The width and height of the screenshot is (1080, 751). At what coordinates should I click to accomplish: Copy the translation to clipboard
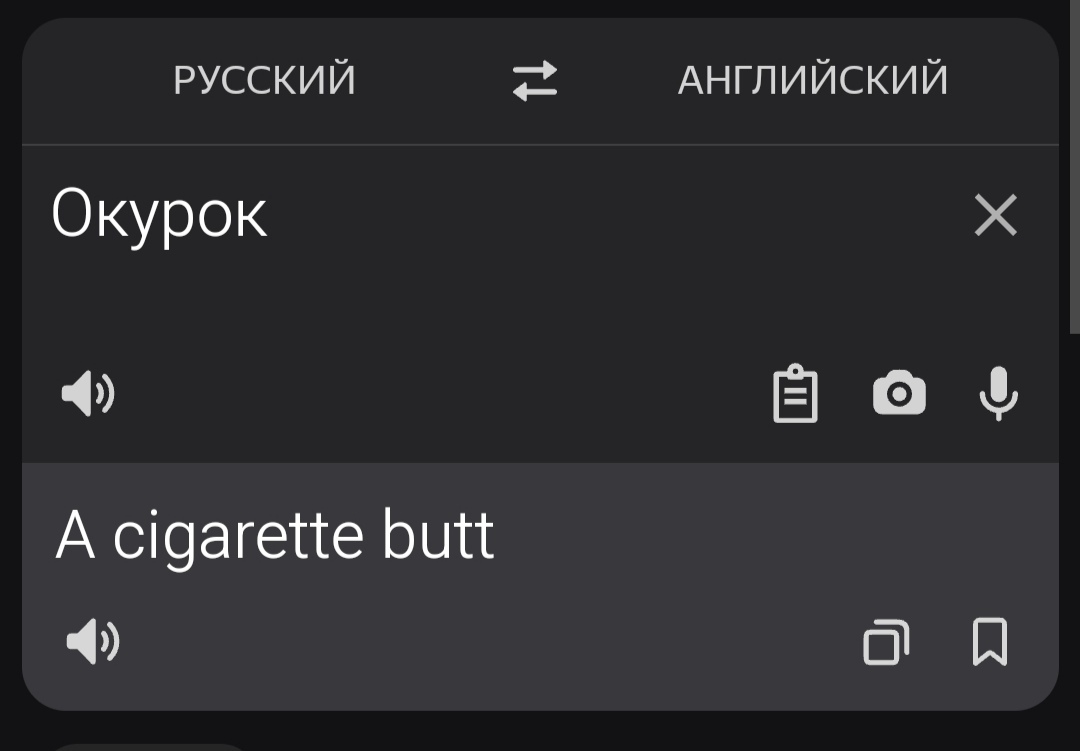tap(886, 642)
